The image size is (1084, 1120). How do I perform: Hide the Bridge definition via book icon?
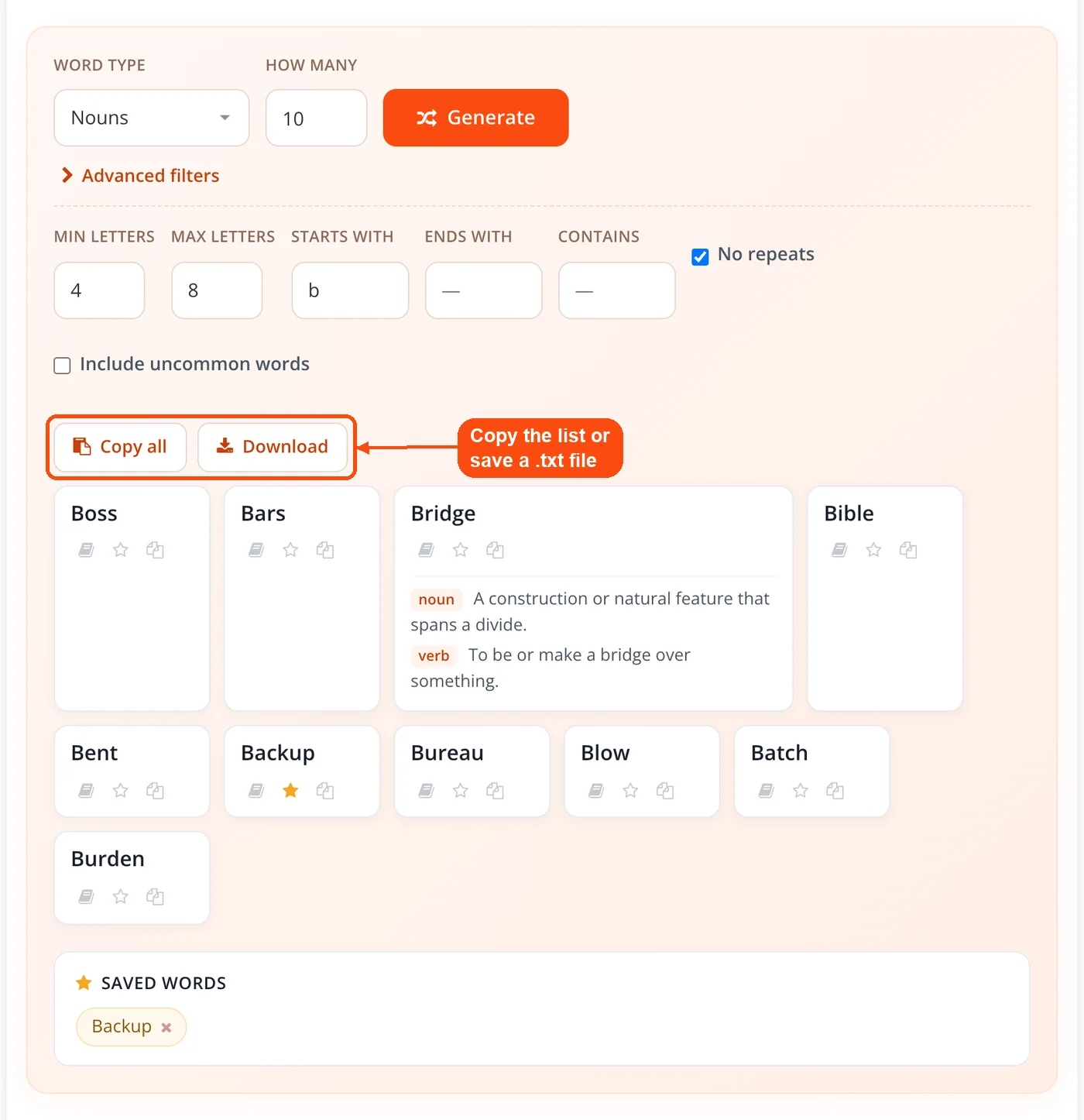pyautogui.click(x=426, y=550)
